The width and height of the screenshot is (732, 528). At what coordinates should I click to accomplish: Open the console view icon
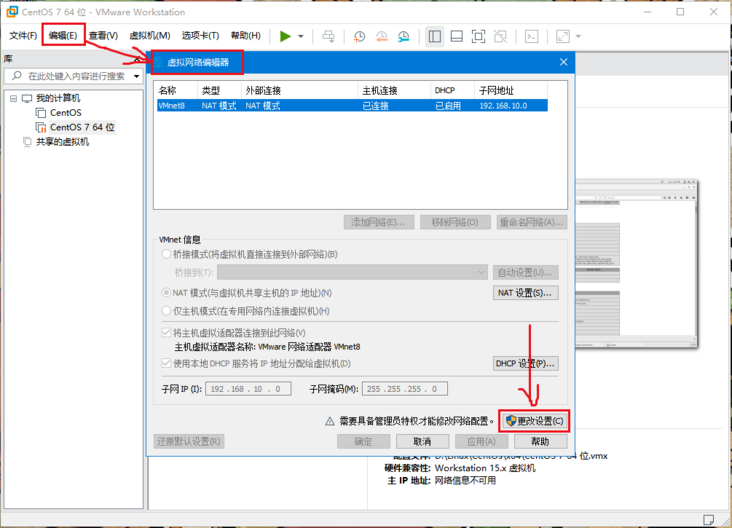532,36
